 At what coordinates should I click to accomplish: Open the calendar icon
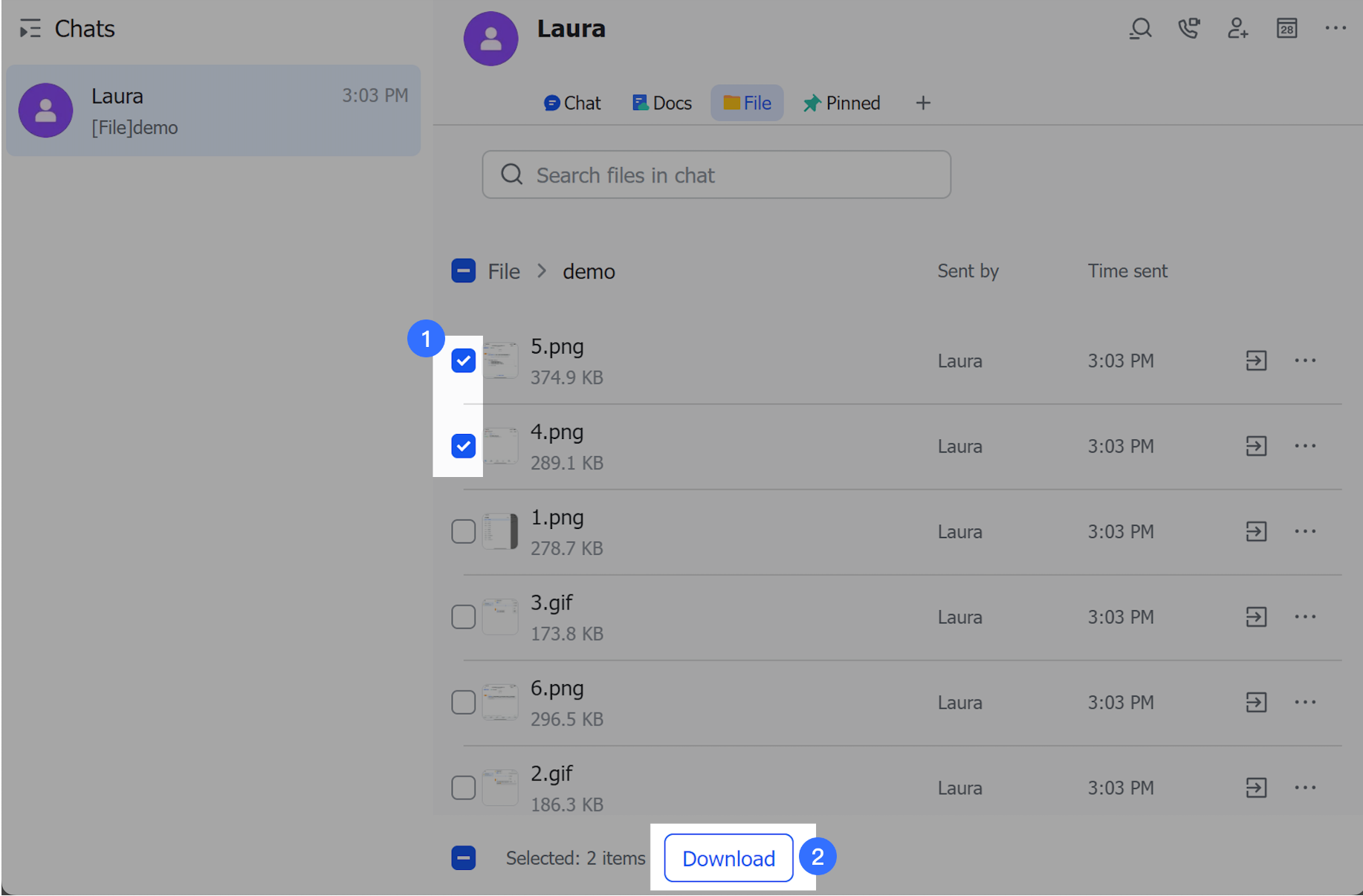(x=1286, y=29)
